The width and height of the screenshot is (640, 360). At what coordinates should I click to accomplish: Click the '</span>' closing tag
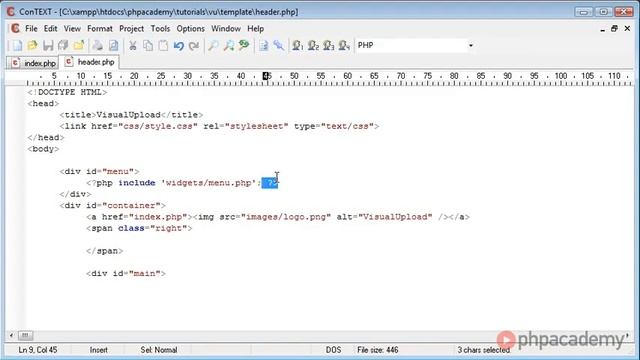[104, 251]
